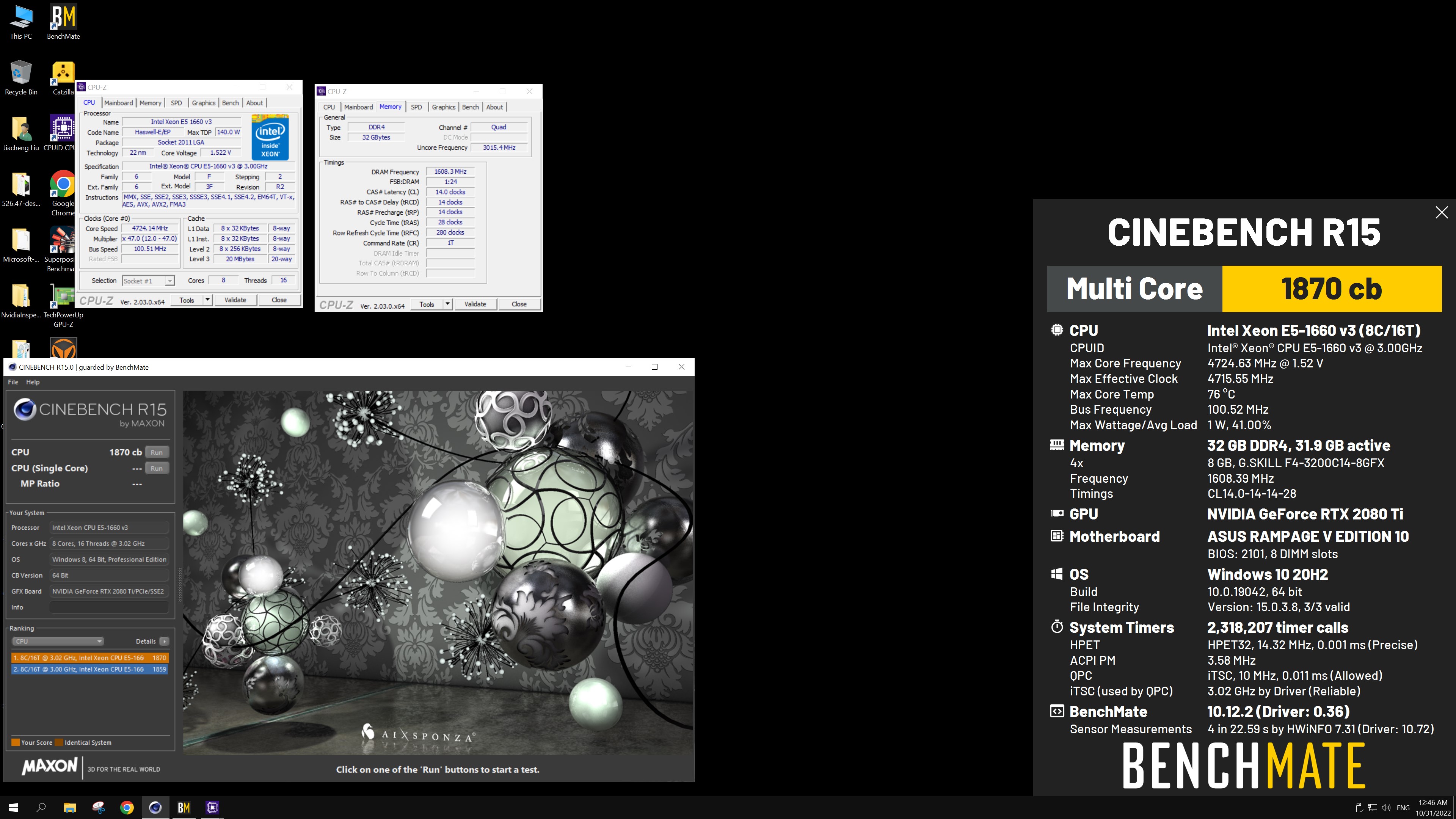Open the Ranking CPU dropdown in Cinebench
The width and height of the screenshot is (1456, 819).
click(58, 642)
